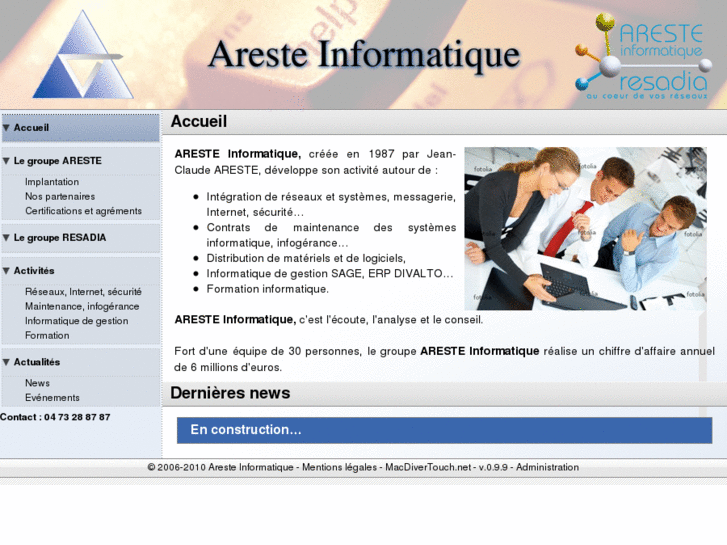Click the office team photo
Image resolution: width=727 pixels, height=545 pixels.
point(586,228)
